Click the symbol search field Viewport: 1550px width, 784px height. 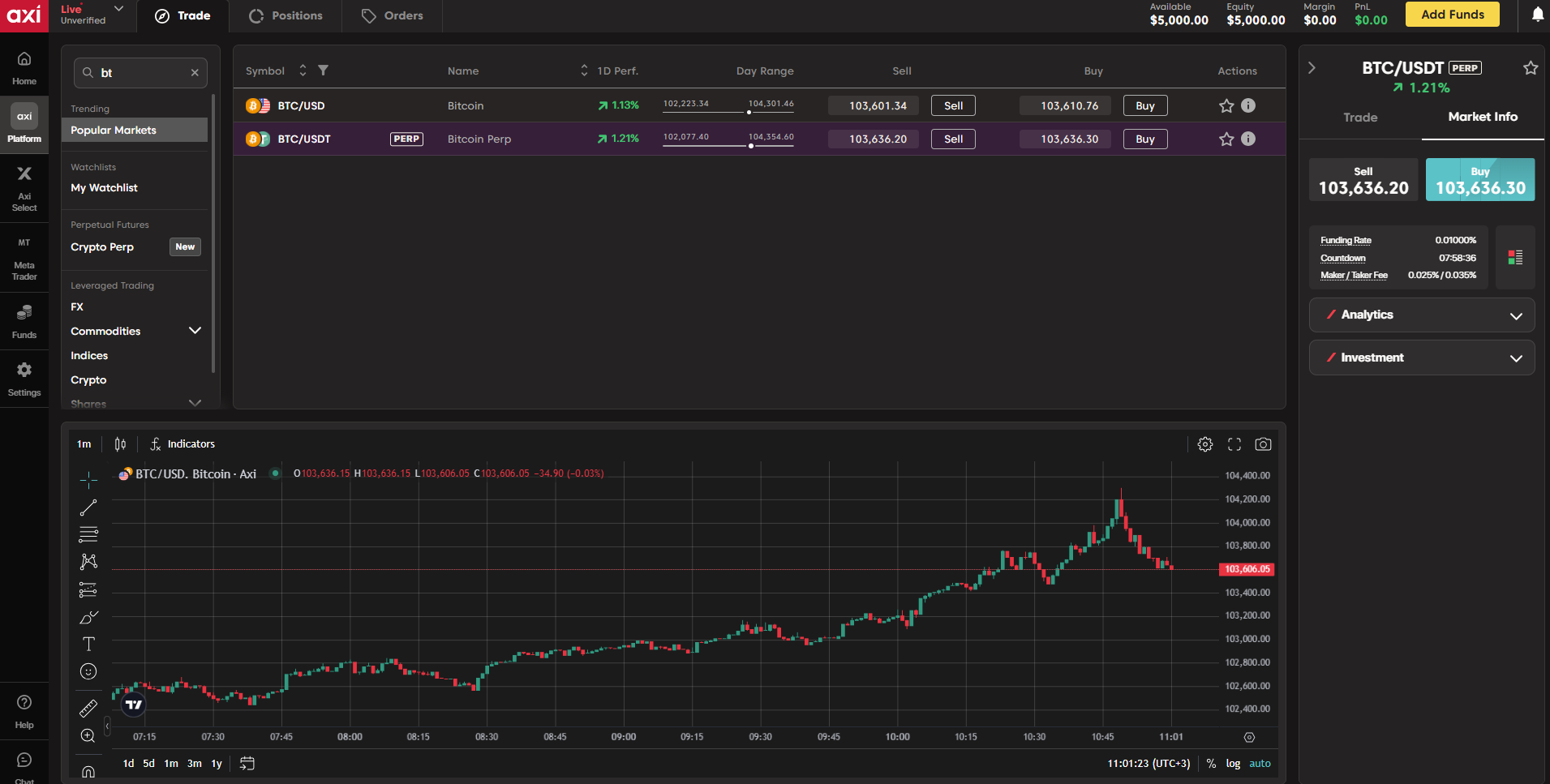141,73
